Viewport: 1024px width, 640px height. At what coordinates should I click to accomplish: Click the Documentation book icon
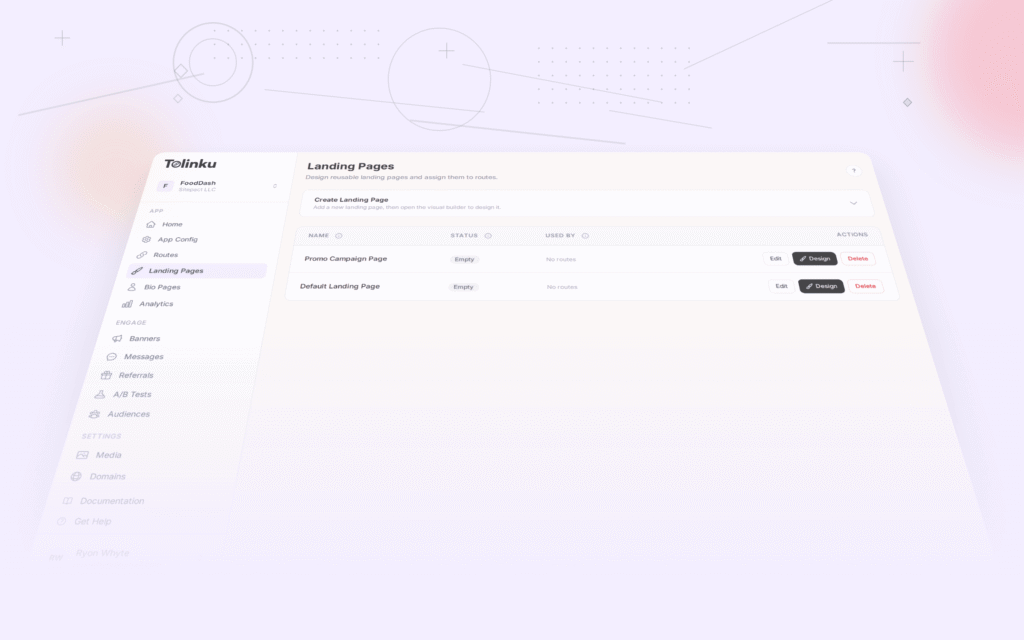67,501
